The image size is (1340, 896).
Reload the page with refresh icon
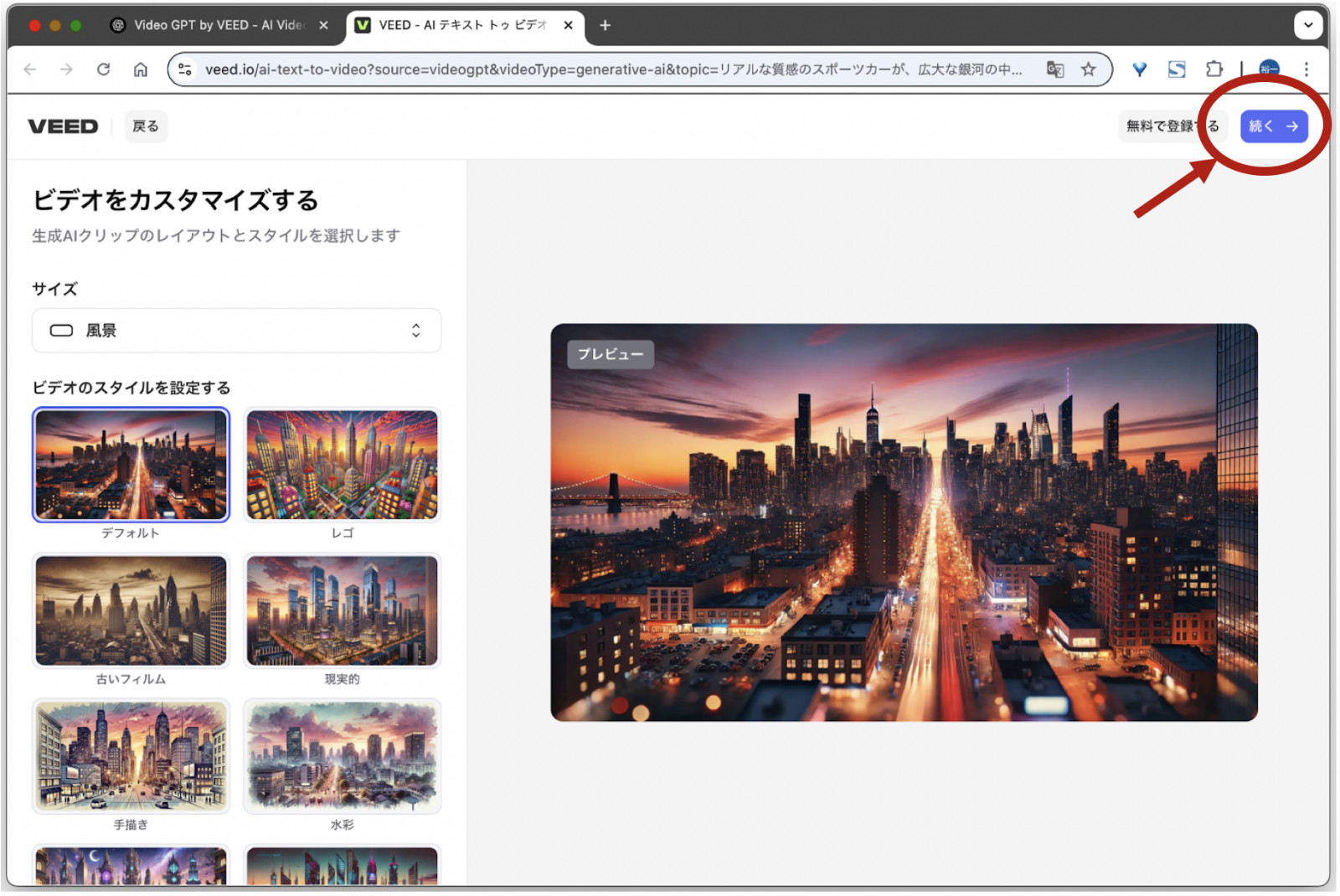103,70
